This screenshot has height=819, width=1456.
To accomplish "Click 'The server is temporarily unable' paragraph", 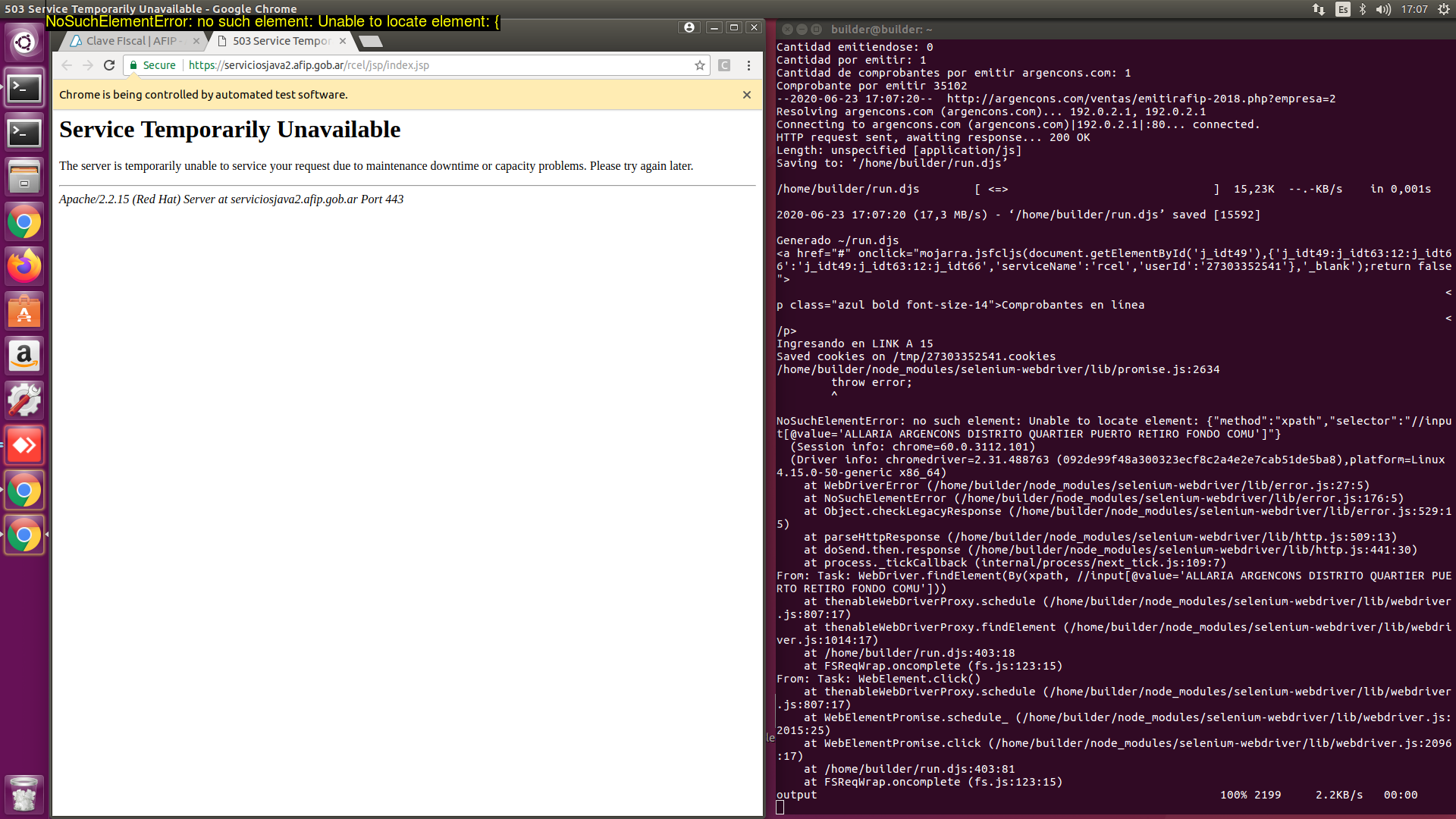I will click(376, 166).
